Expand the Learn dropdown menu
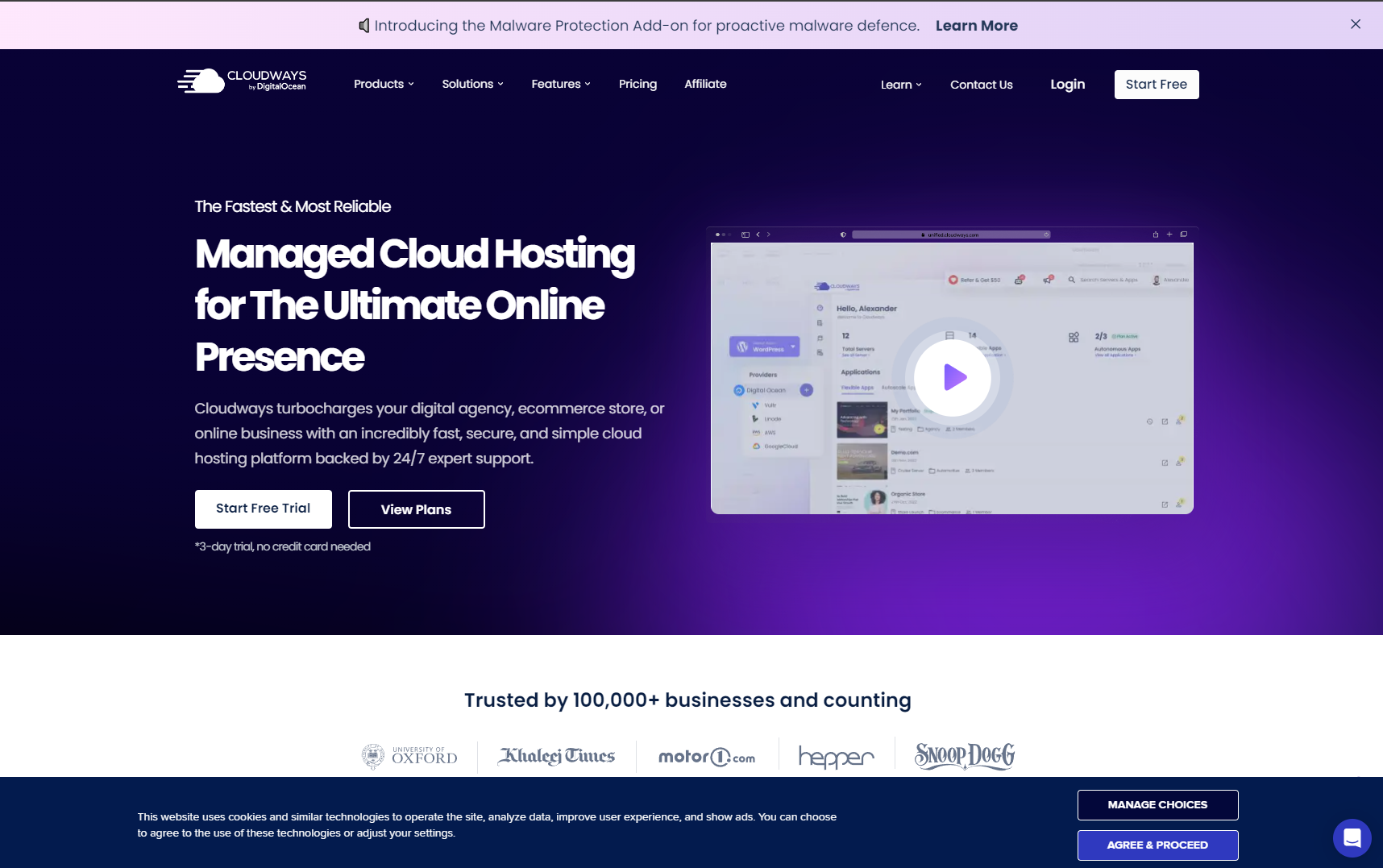The image size is (1383, 868). click(901, 85)
